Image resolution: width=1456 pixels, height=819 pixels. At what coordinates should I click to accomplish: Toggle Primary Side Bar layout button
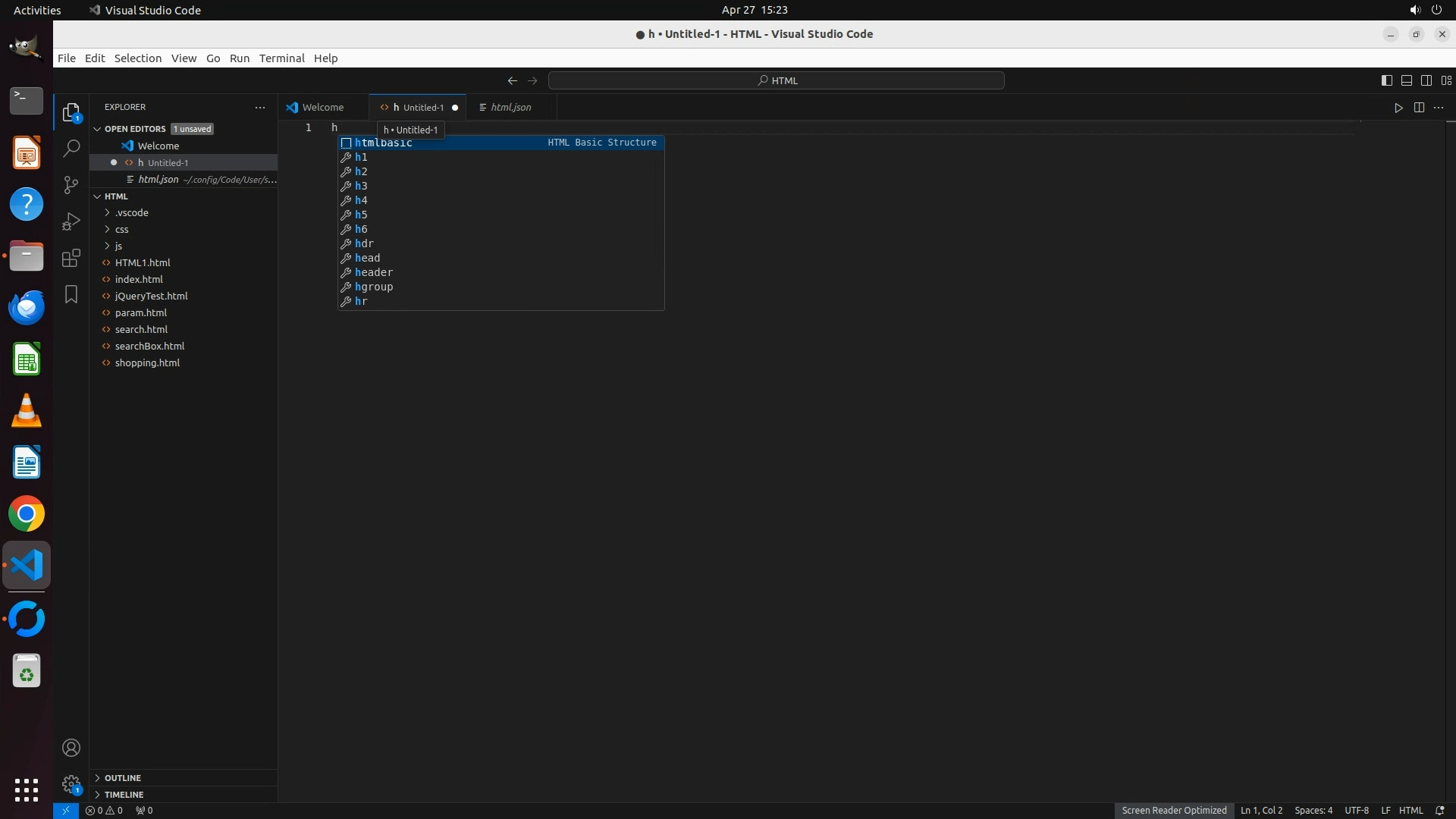click(x=1386, y=80)
